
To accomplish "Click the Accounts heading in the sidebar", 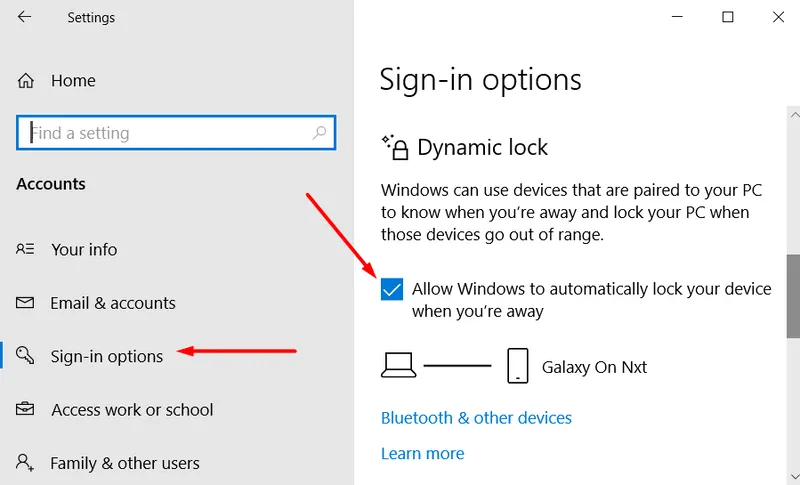I will coord(51,184).
